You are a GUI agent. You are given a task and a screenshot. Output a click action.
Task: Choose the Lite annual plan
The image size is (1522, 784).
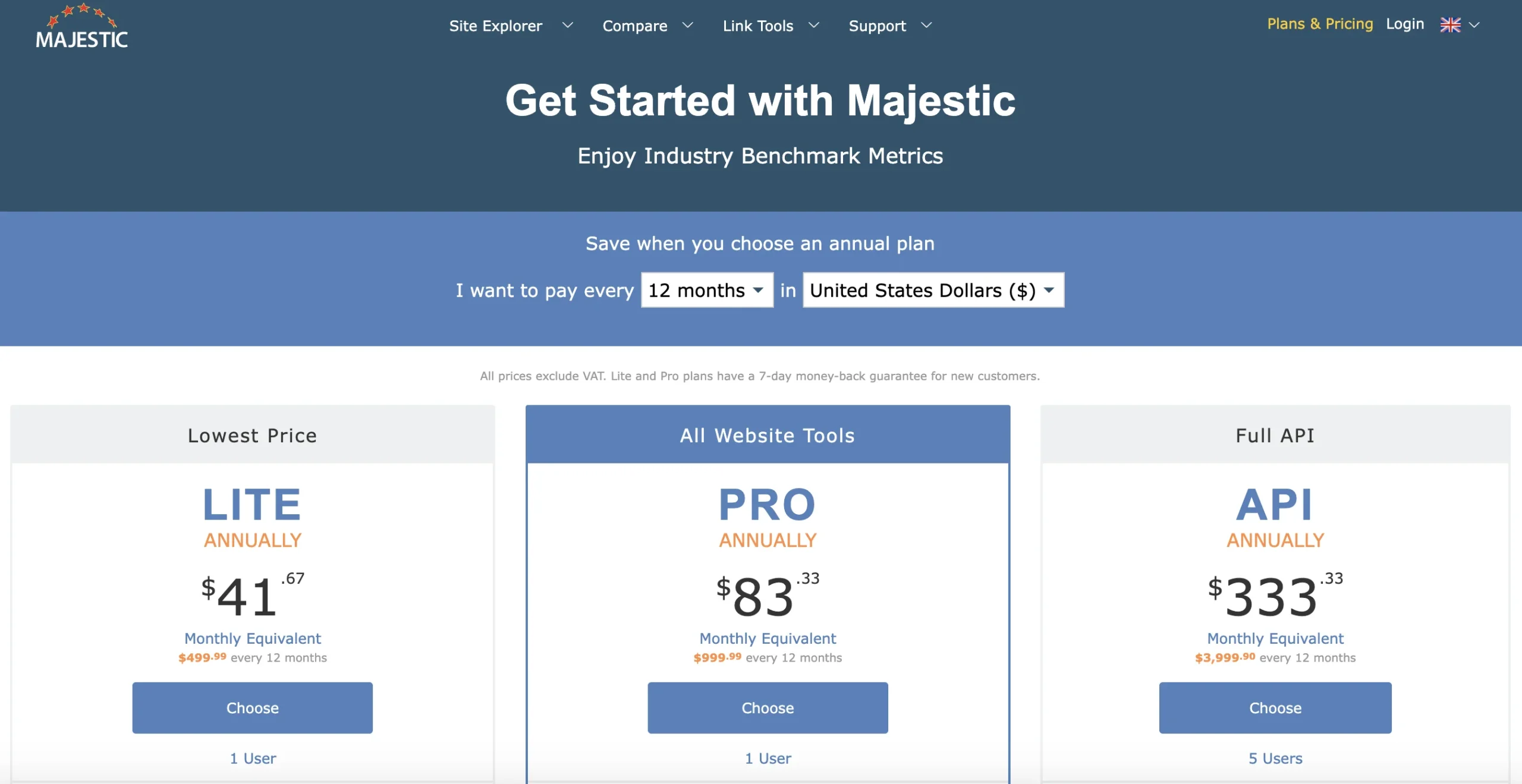click(x=252, y=708)
